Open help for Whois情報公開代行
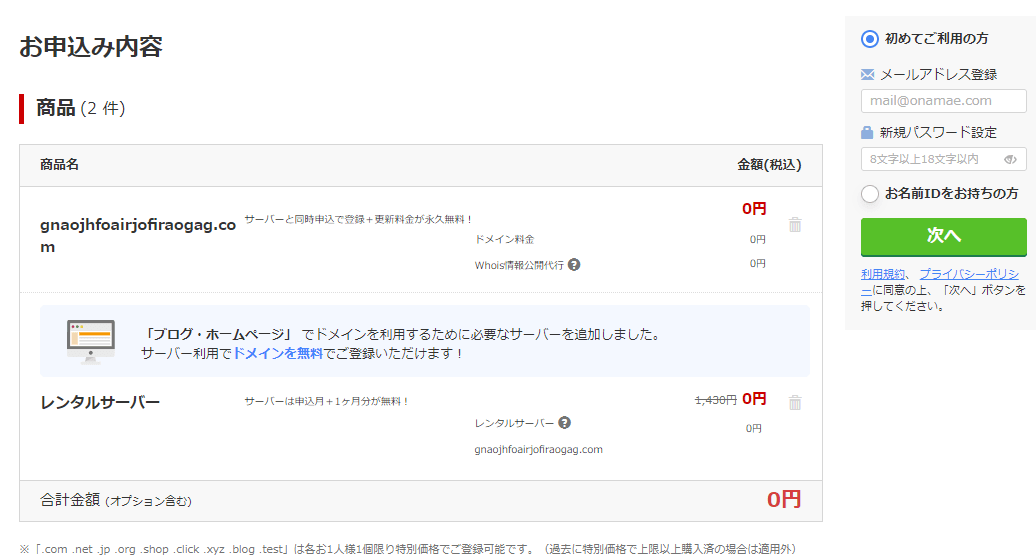The height and width of the screenshot is (556, 1036). [x=574, y=265]
